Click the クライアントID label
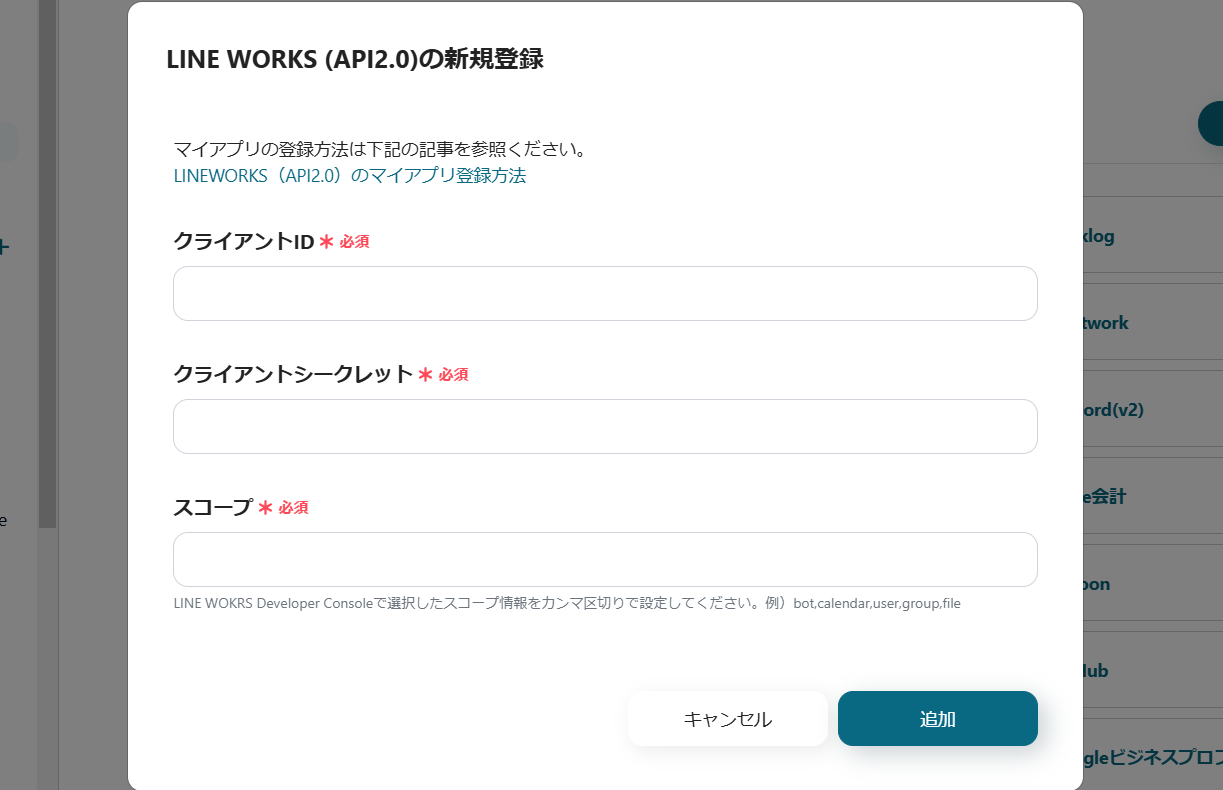 point(244,241)
